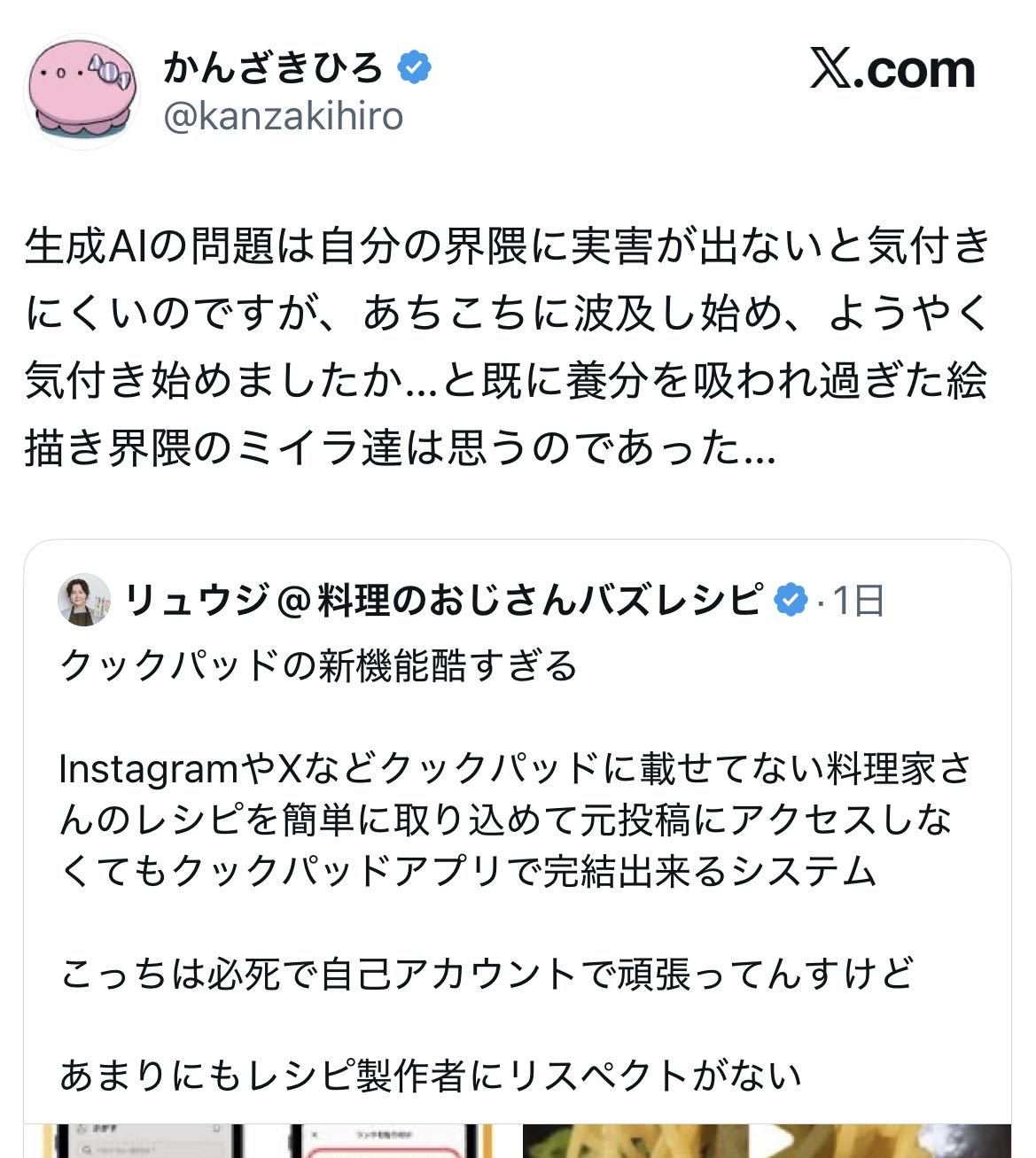Click the かんざきひろ display name
Screen dimensions: 1036x1158
pyautogui.click(x=272, y=68)
